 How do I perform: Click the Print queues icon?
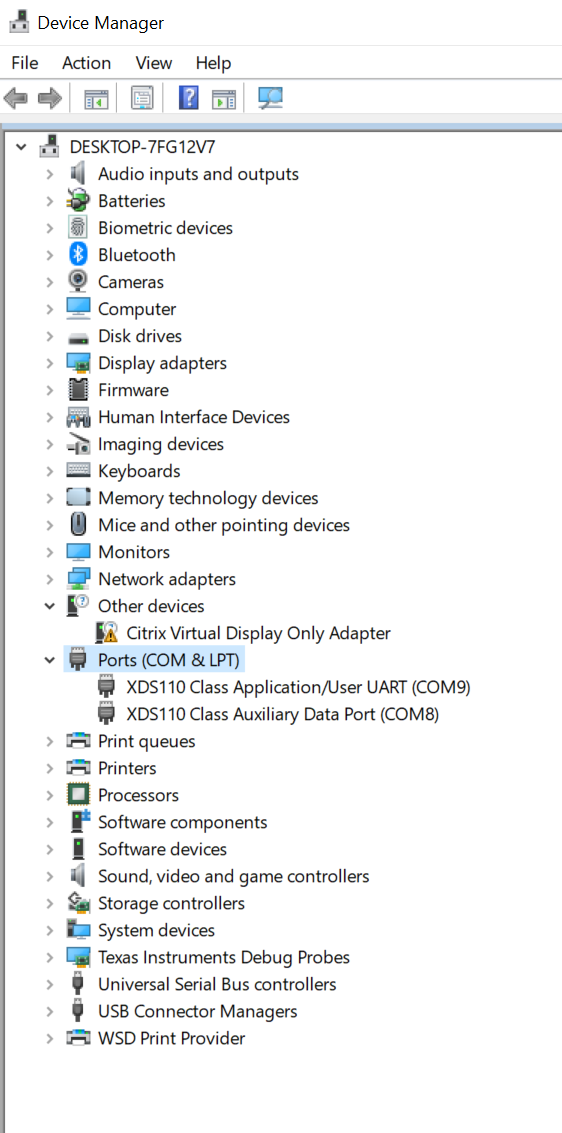[78, 741]
